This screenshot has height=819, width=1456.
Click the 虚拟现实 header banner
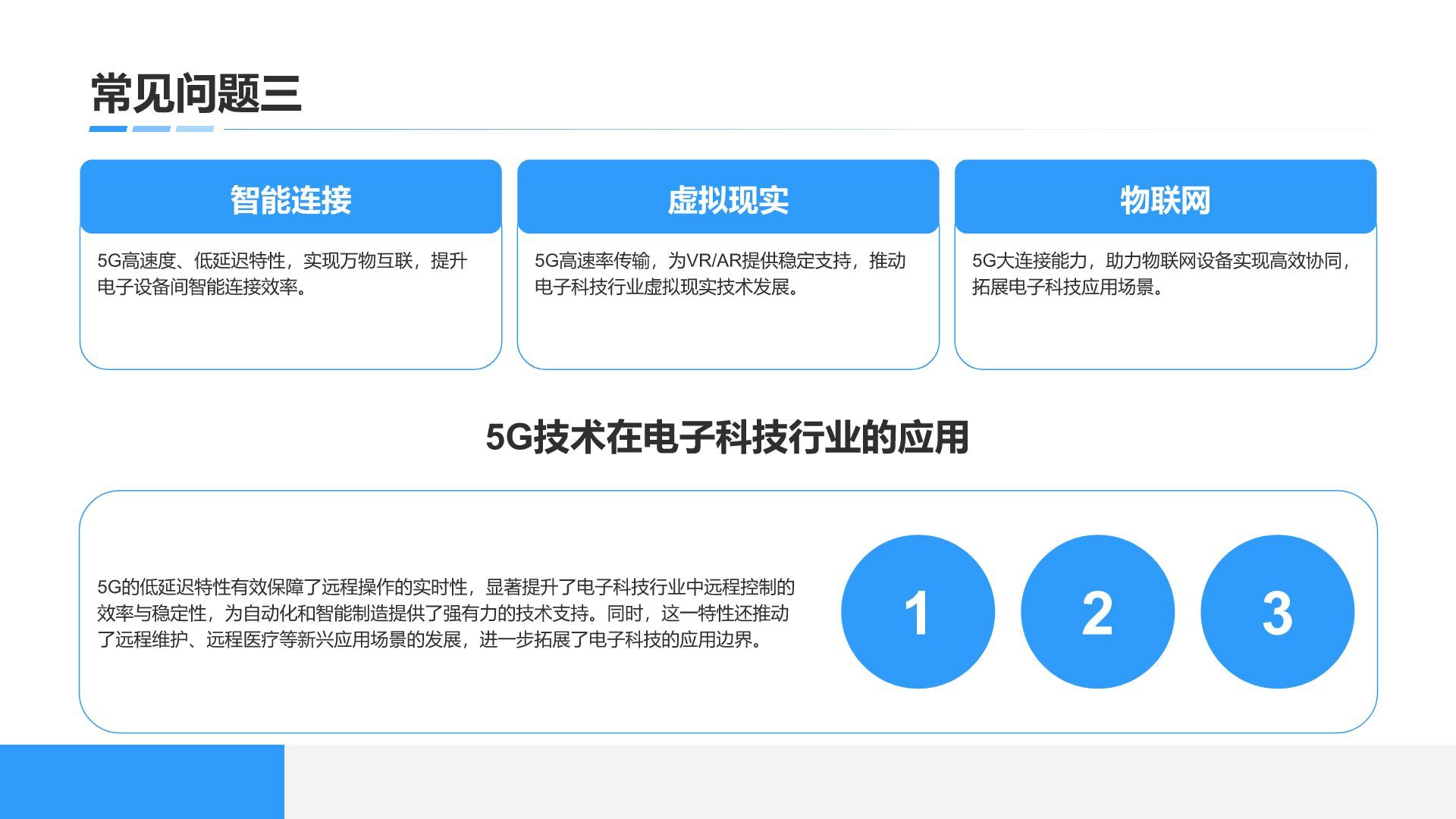tap(728, 196)
